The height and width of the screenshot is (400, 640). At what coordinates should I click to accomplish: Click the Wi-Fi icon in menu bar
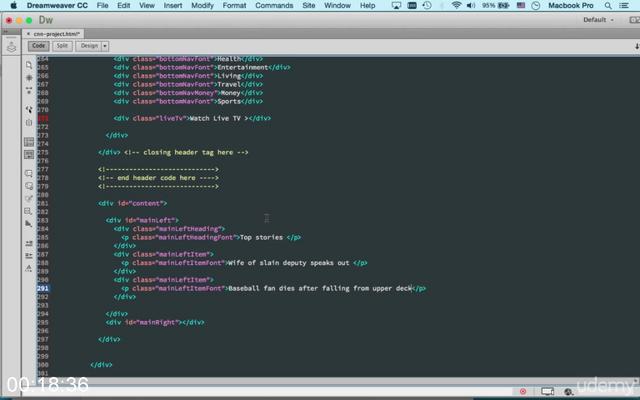click(x=457, y=5)
